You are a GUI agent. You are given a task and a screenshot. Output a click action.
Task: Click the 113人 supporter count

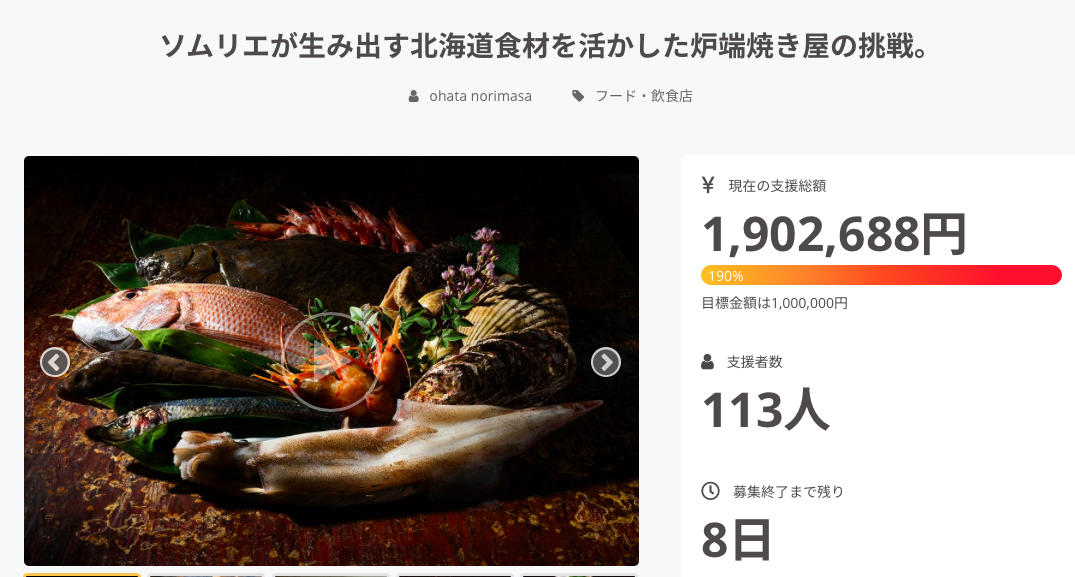[x=765, y=410]
